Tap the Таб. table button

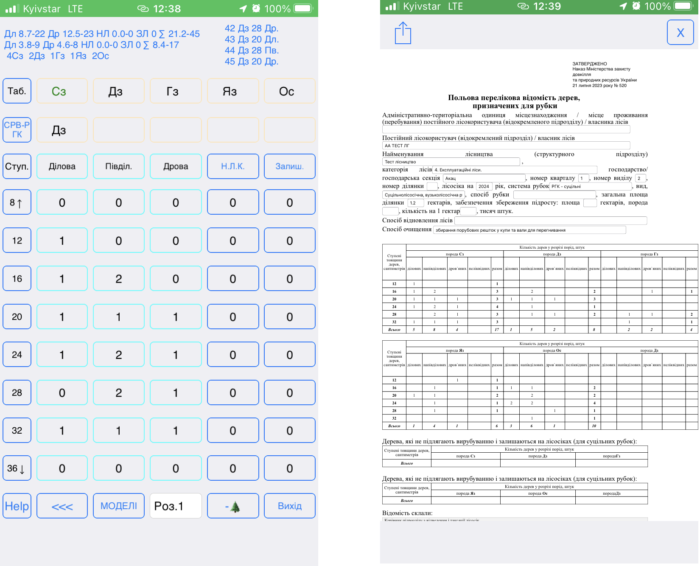tap(16, 92)
